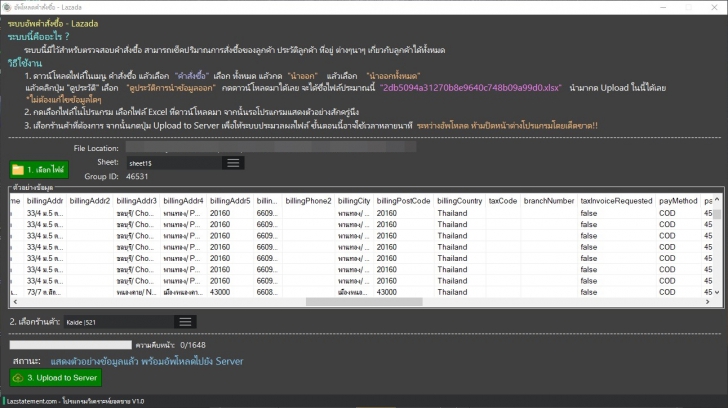Click the billingAddr column header
Screen dimensions: 728x408
click(x=45, y=201)
